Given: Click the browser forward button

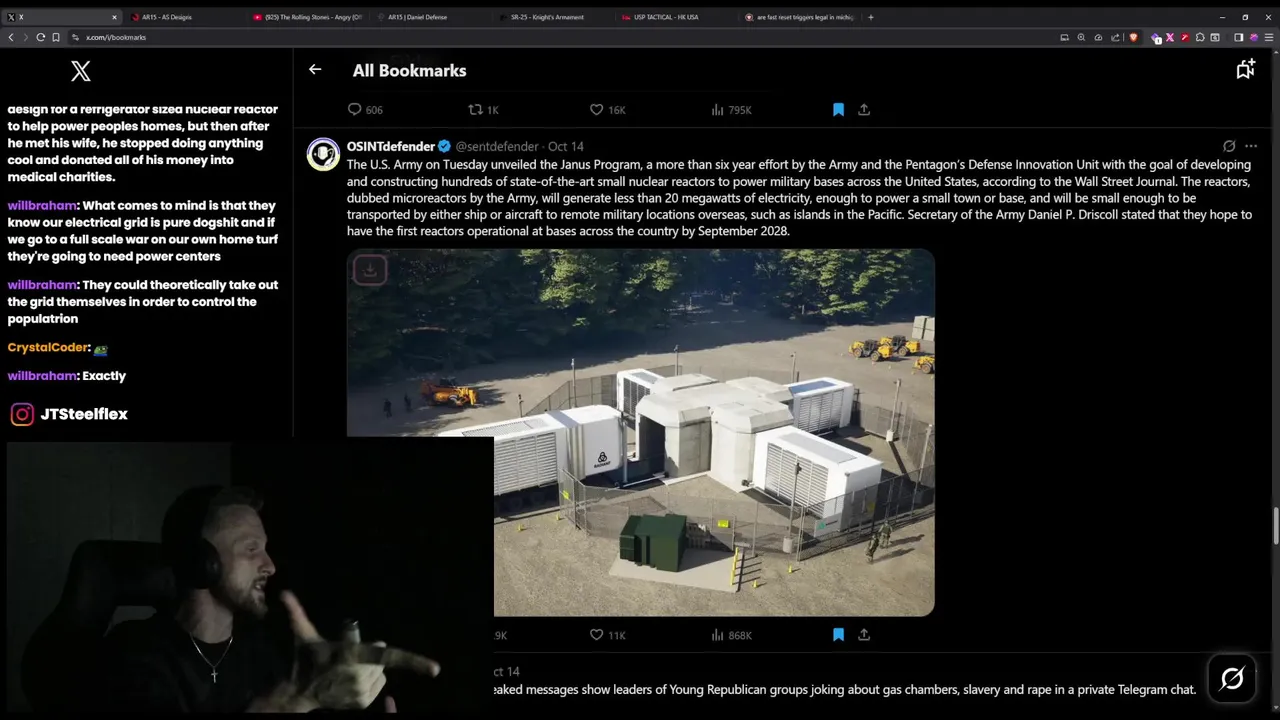Looking at the screenshot, I should pyautogui.click(x=25, y=37).
